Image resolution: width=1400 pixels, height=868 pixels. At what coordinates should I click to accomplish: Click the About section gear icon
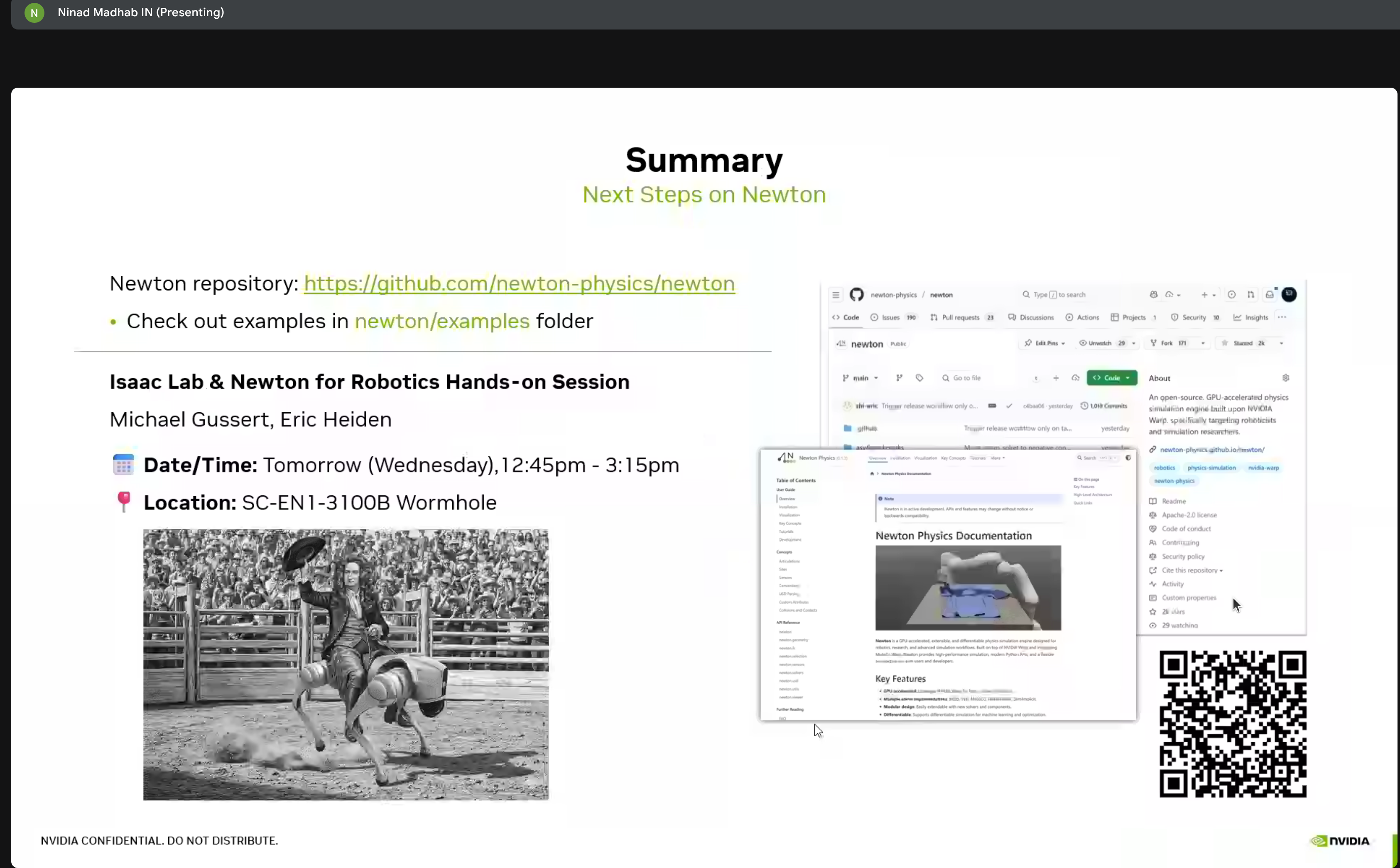1285,378
